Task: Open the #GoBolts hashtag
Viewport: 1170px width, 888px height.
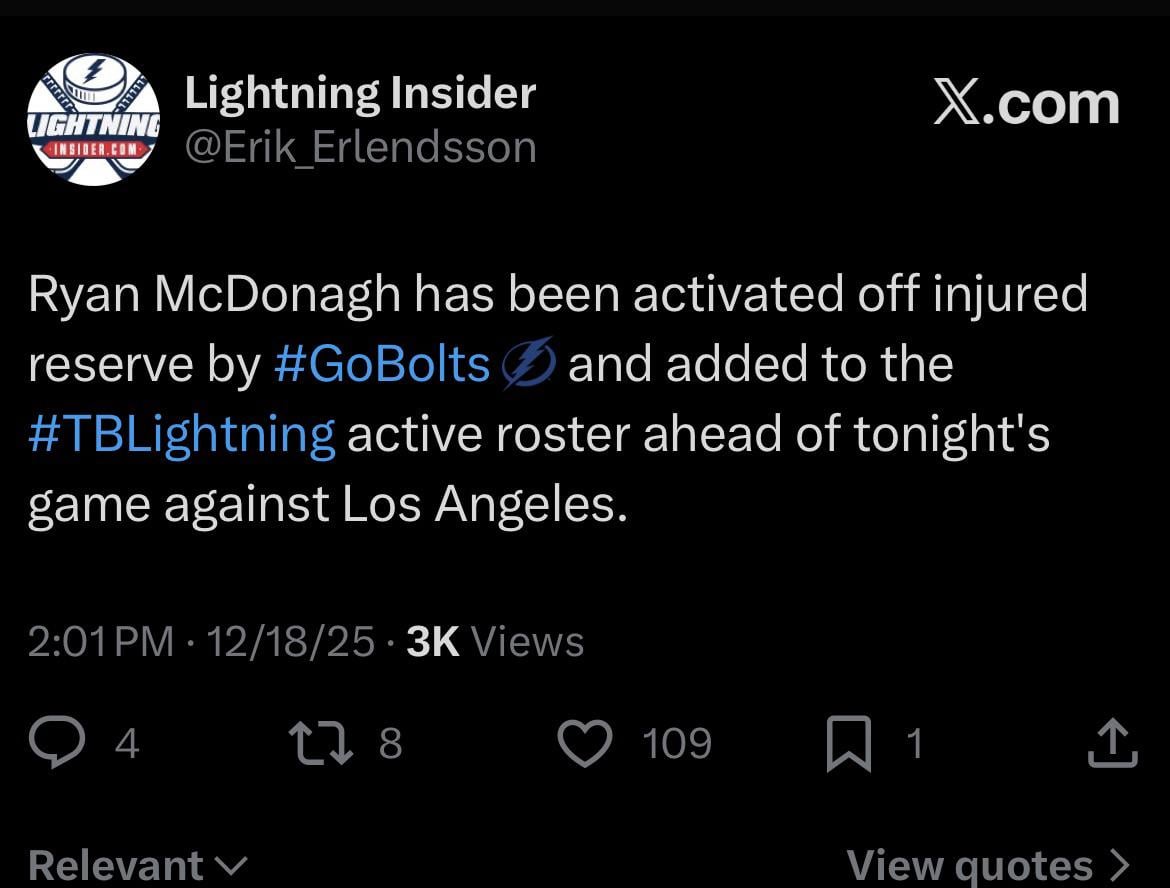Action: pyautogui.click(x=384, y=363)
